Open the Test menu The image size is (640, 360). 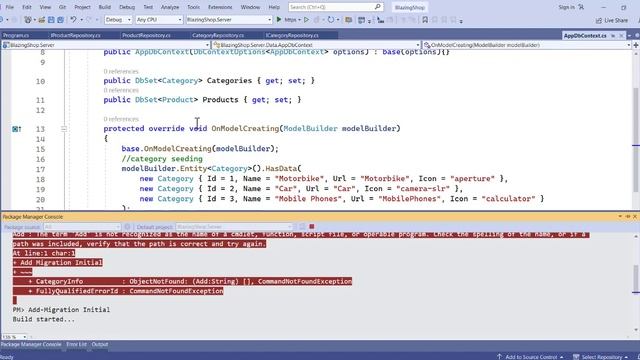(x=148, y=7)
